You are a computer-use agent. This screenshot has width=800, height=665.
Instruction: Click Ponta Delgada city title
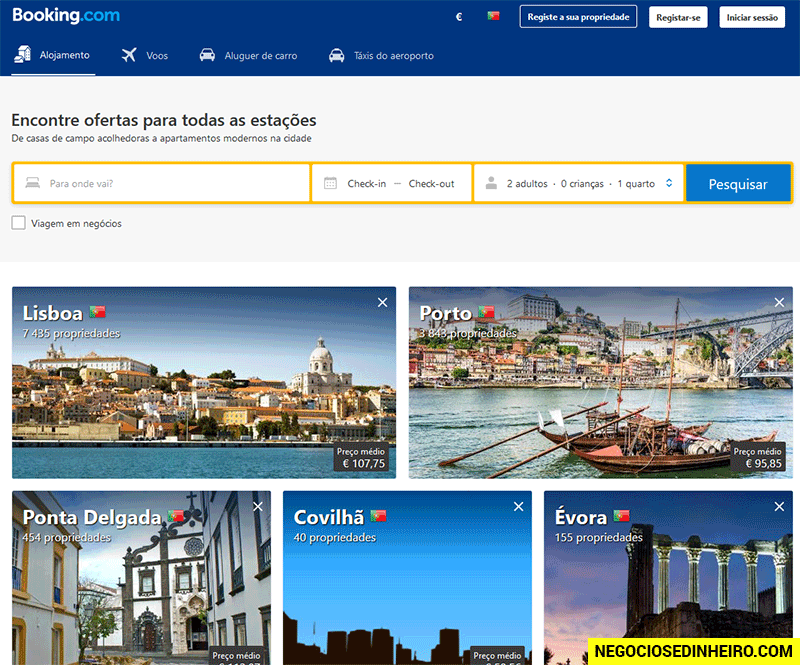[x=92, y=517]
